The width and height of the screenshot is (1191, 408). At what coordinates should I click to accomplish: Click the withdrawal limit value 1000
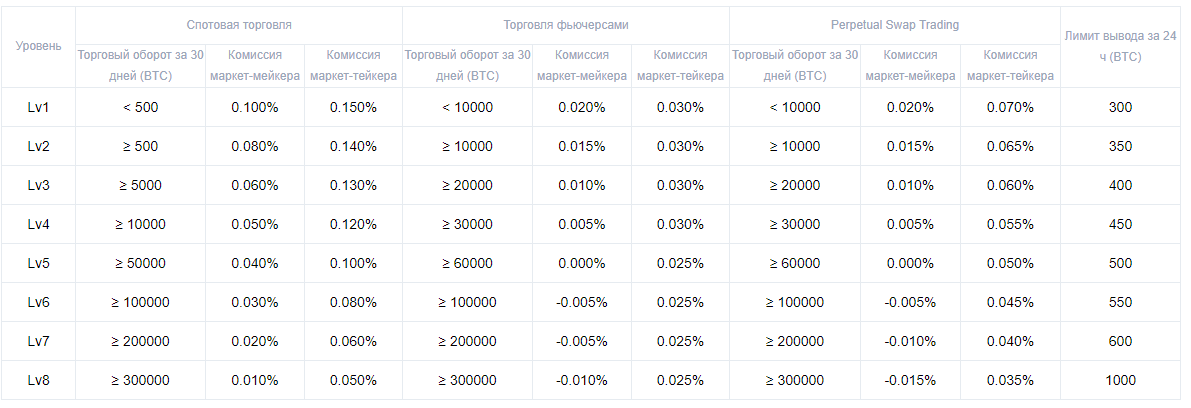point(1120,380)
